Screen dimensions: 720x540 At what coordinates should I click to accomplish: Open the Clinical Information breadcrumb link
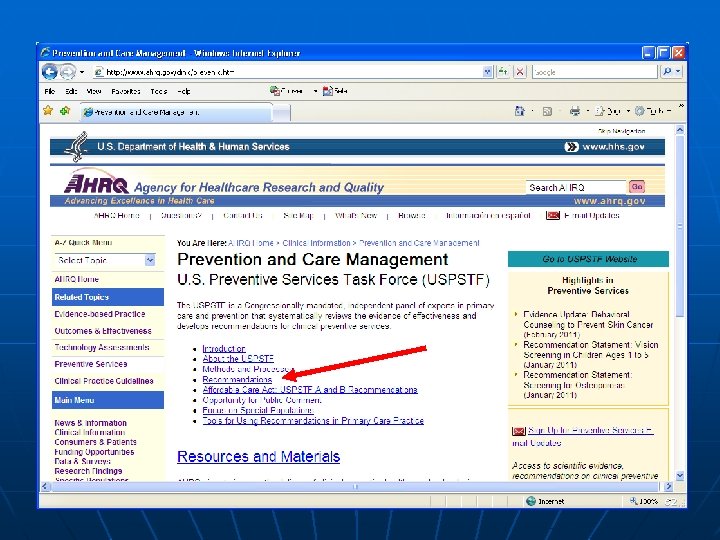[316, 243]
